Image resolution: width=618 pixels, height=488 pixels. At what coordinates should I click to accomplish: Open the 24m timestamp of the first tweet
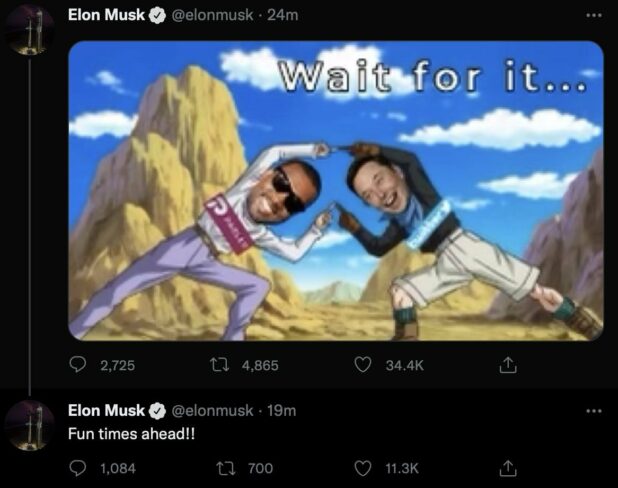[283, 15]
